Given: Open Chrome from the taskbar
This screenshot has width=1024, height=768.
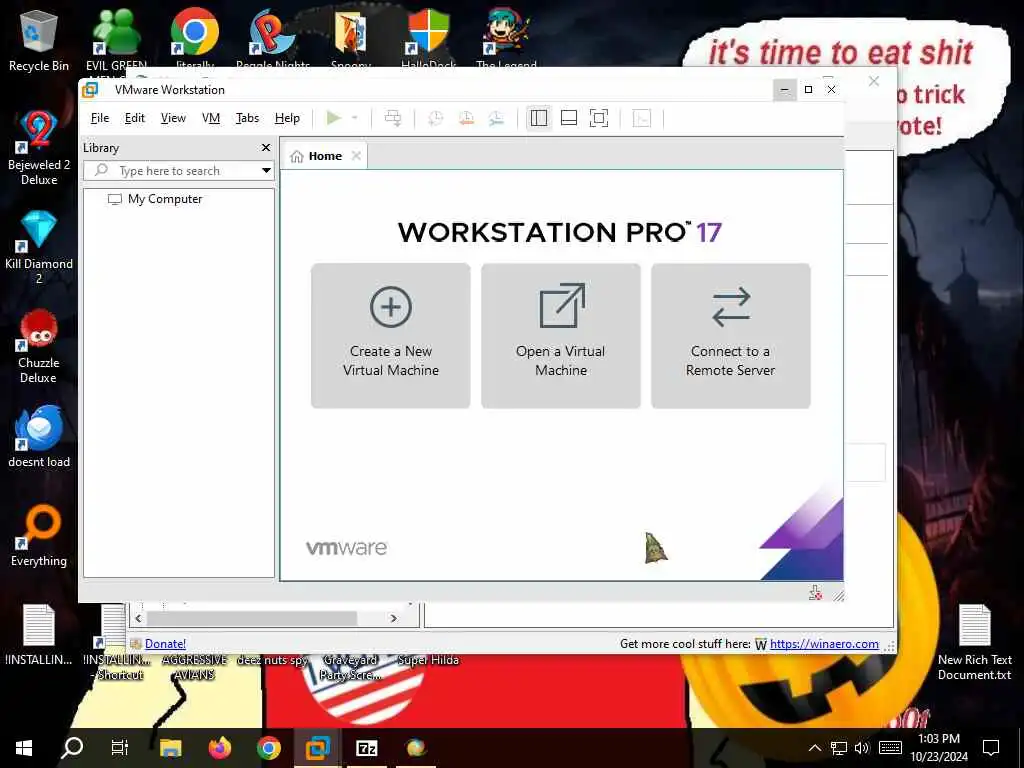Looking at the screenshot, I should point(268,748).
